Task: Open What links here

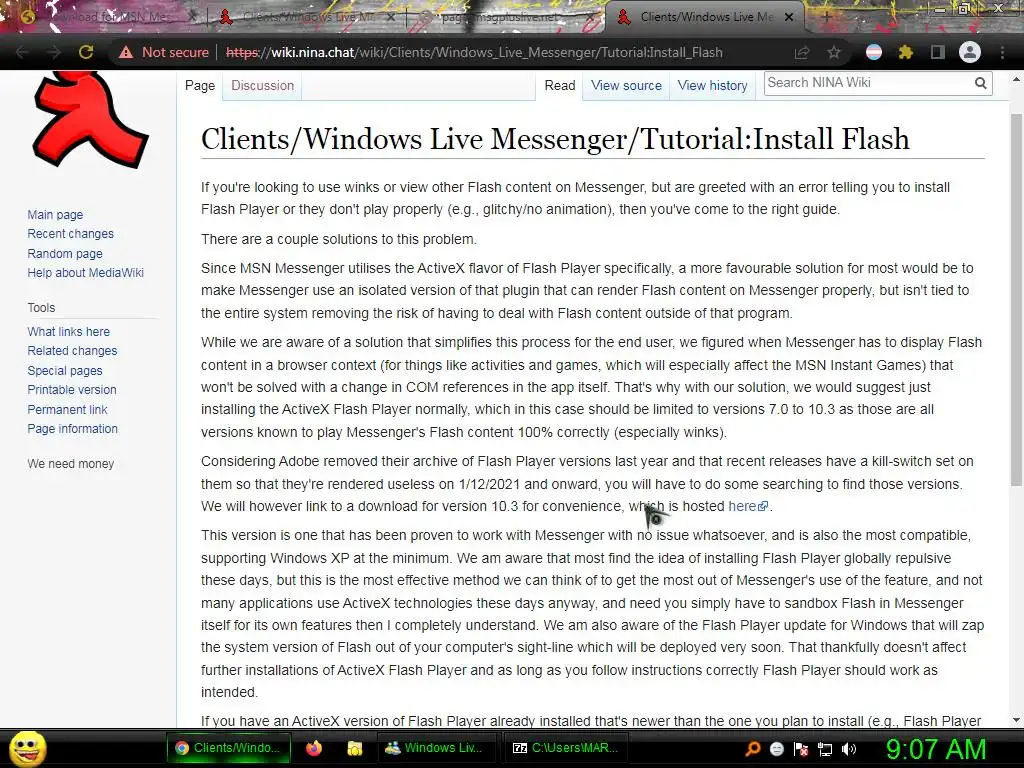Action: (69, 332)
